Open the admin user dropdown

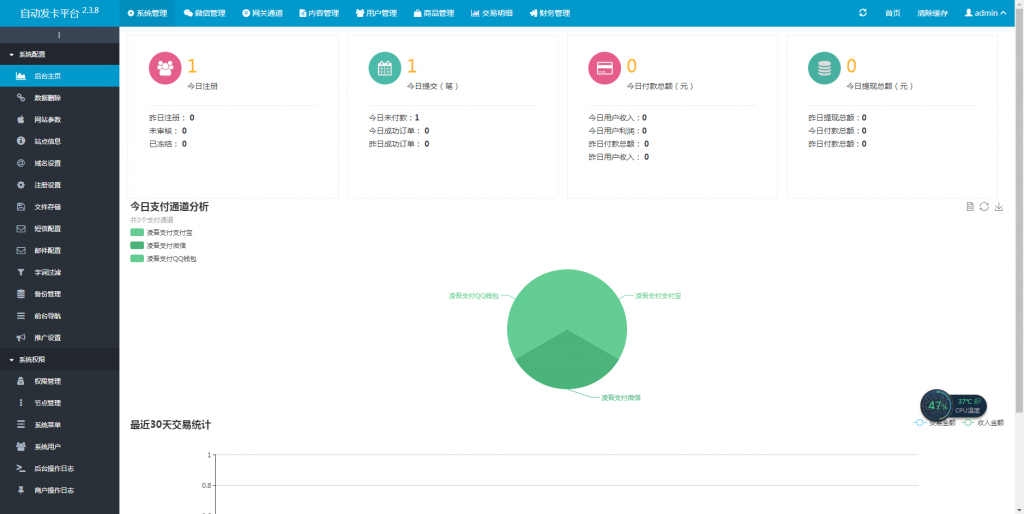click(984, 13)
